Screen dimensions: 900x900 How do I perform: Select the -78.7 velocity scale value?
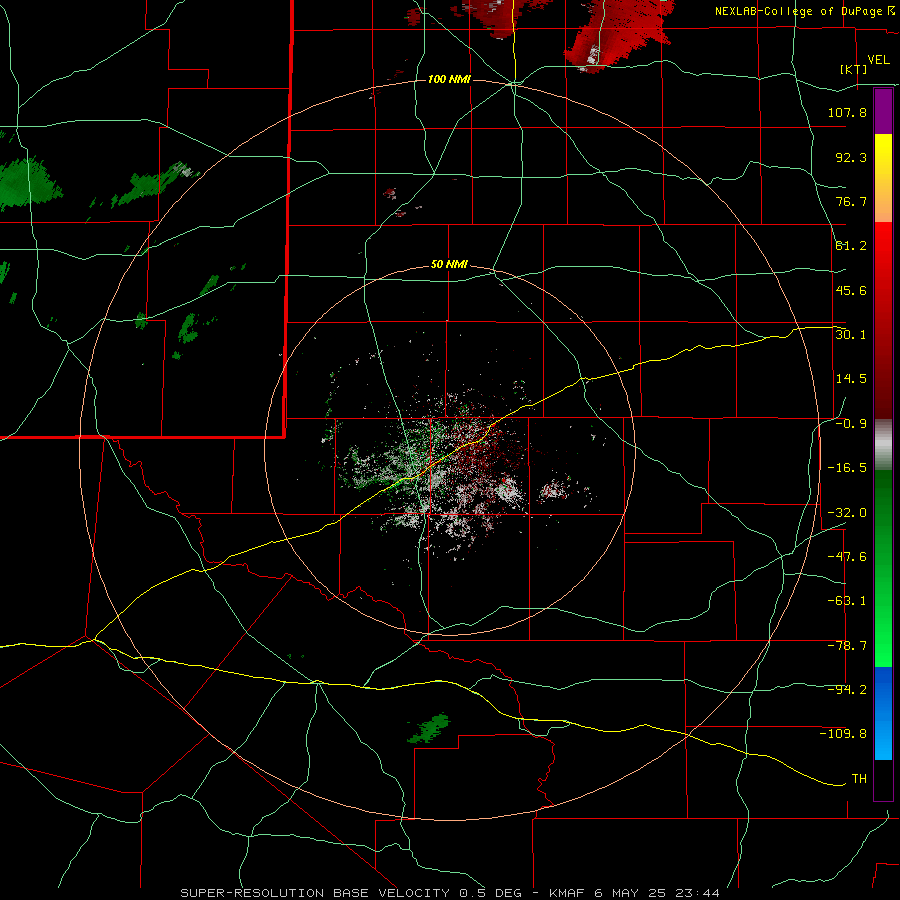(x=847, y=646)
